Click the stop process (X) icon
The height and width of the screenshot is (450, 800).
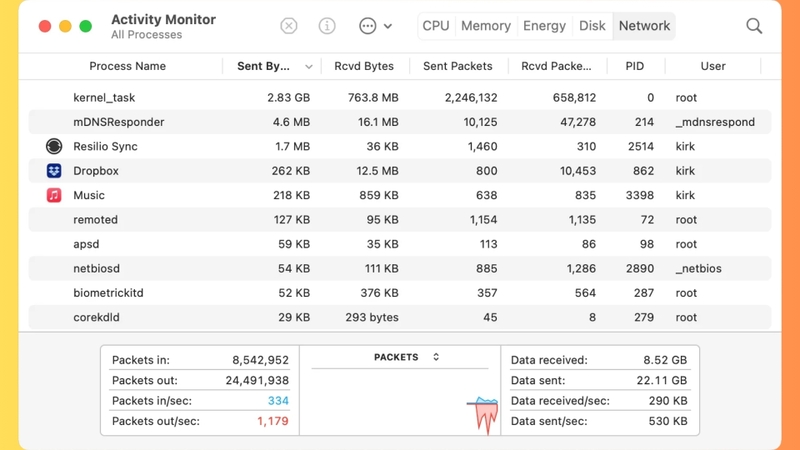tap(289, 26)
